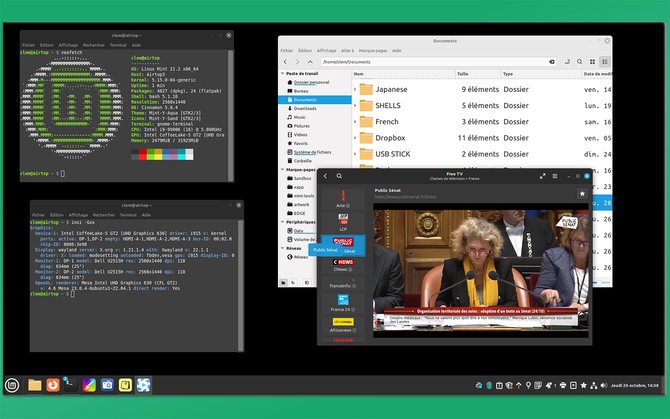670x419 pixels.
Task: Select the Africanews channel
Action: click(x=343, y=325)
